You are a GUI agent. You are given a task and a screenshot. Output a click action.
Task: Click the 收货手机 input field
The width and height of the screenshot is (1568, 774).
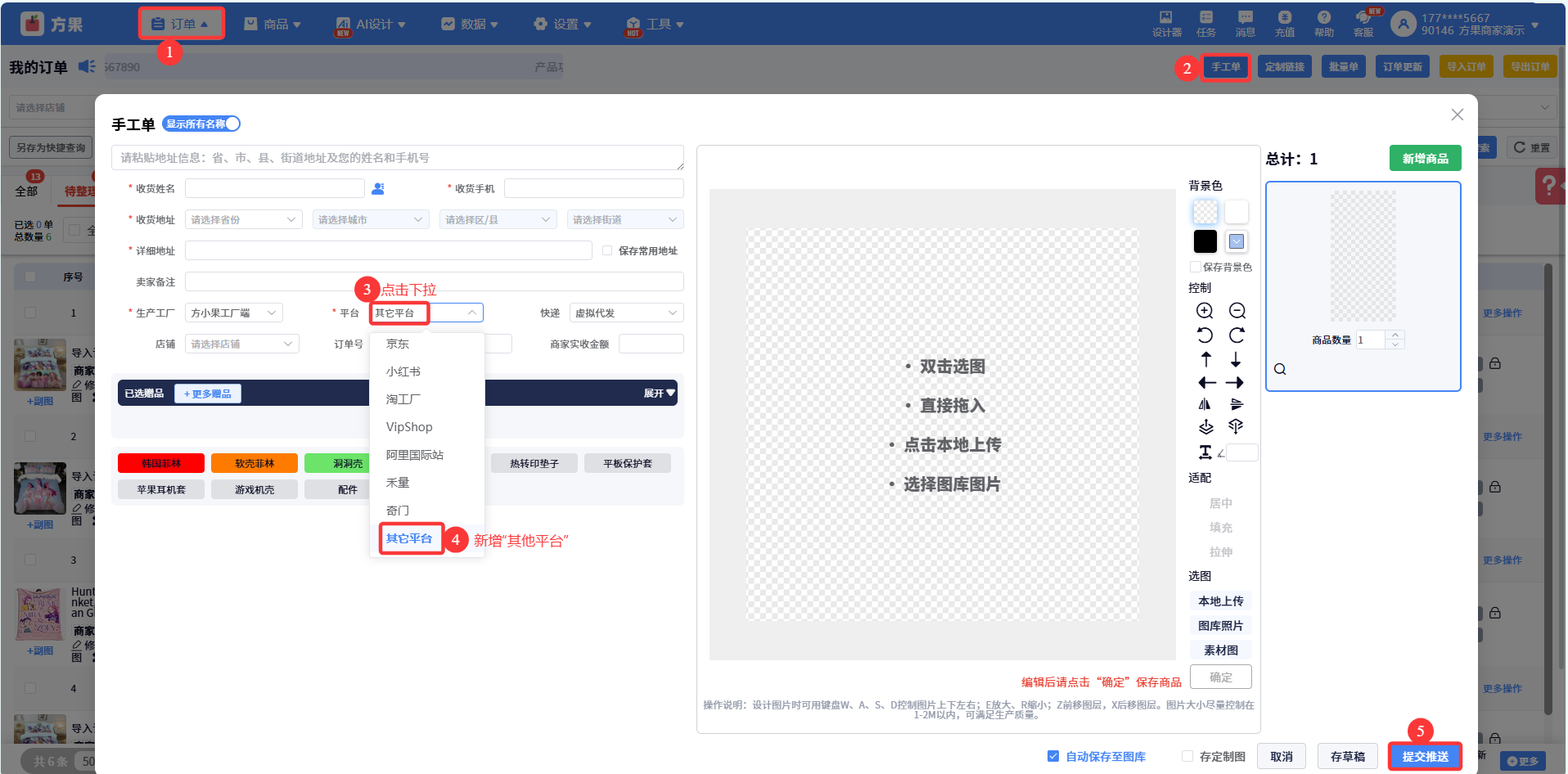pos(594,188)
